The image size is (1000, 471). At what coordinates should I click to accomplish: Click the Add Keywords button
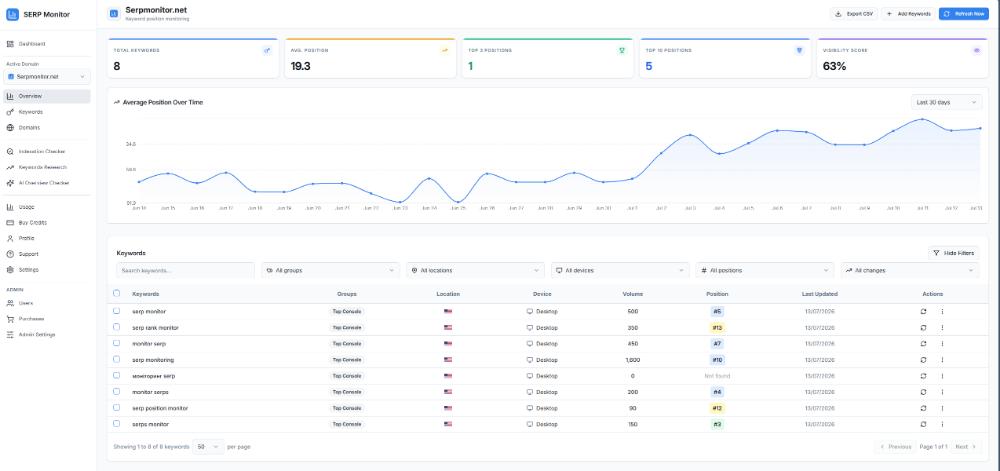tap(908, 13)
